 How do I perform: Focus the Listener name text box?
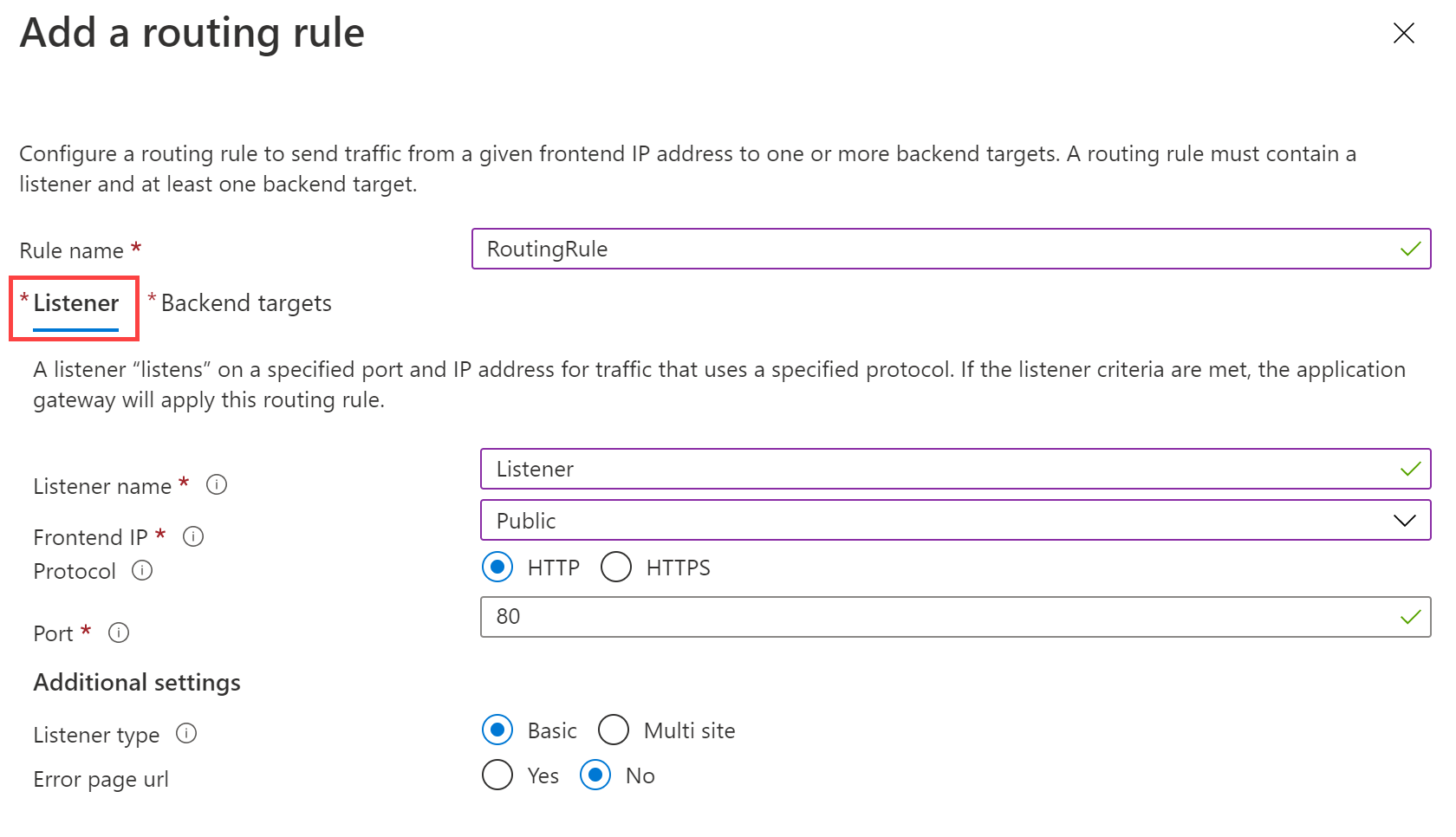tap(867, 469)
